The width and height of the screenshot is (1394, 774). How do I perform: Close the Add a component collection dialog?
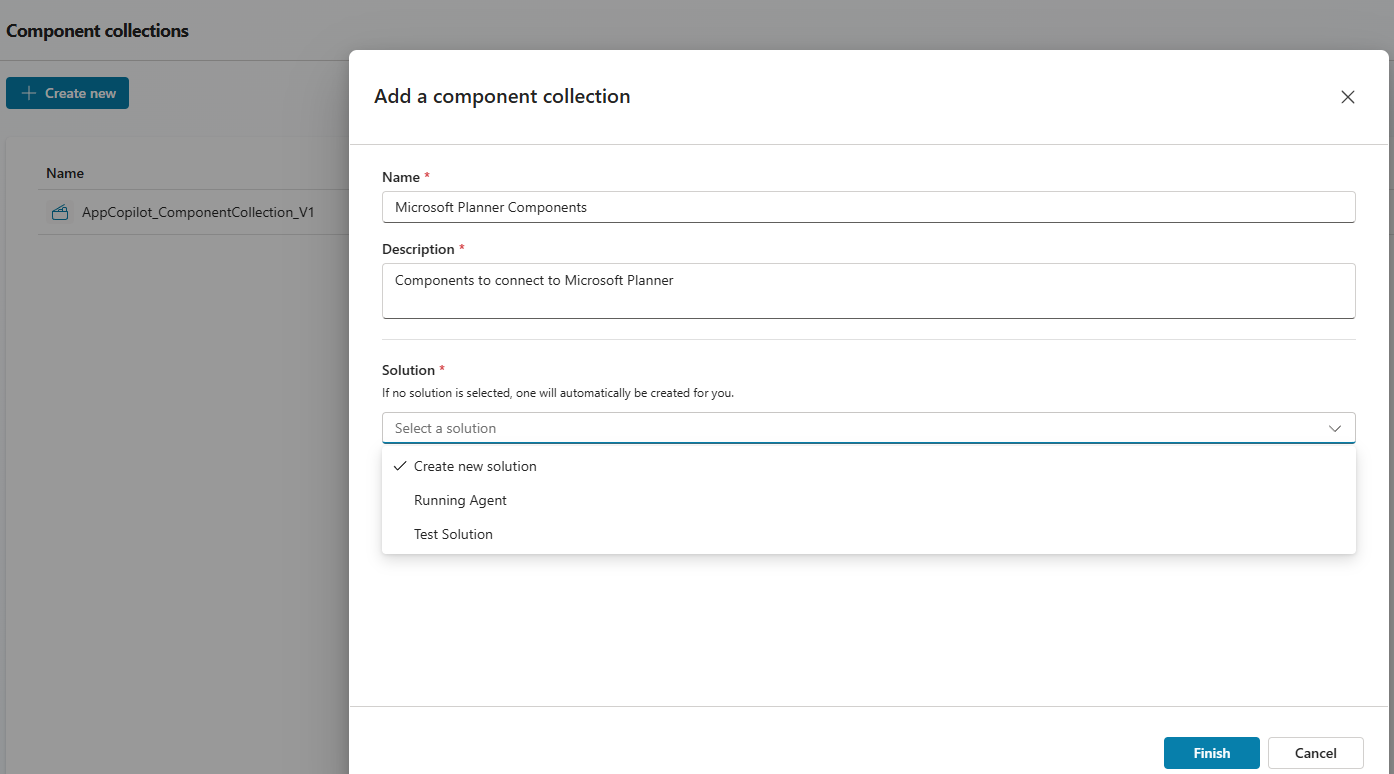(x=1347, y=97)
